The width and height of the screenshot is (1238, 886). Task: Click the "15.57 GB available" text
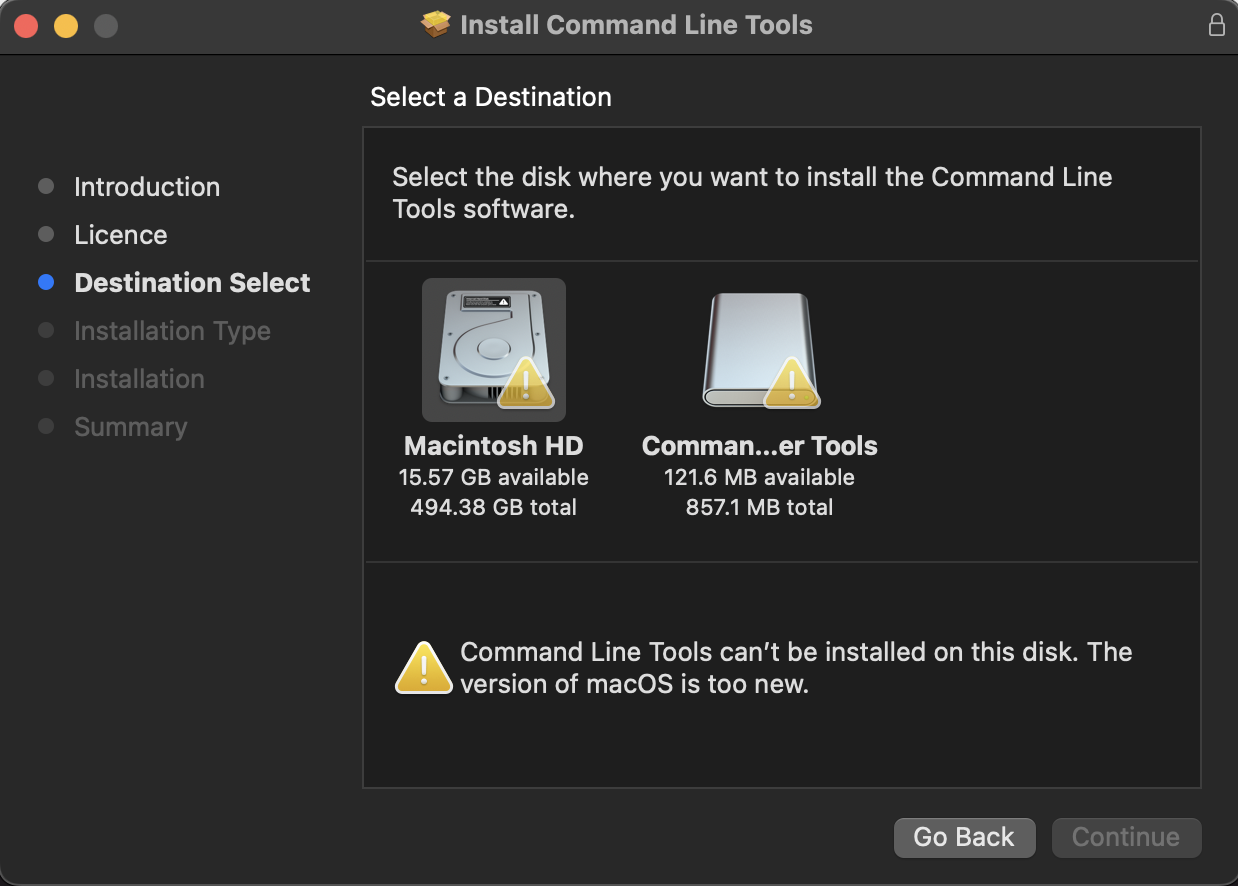tap(494, 477)
